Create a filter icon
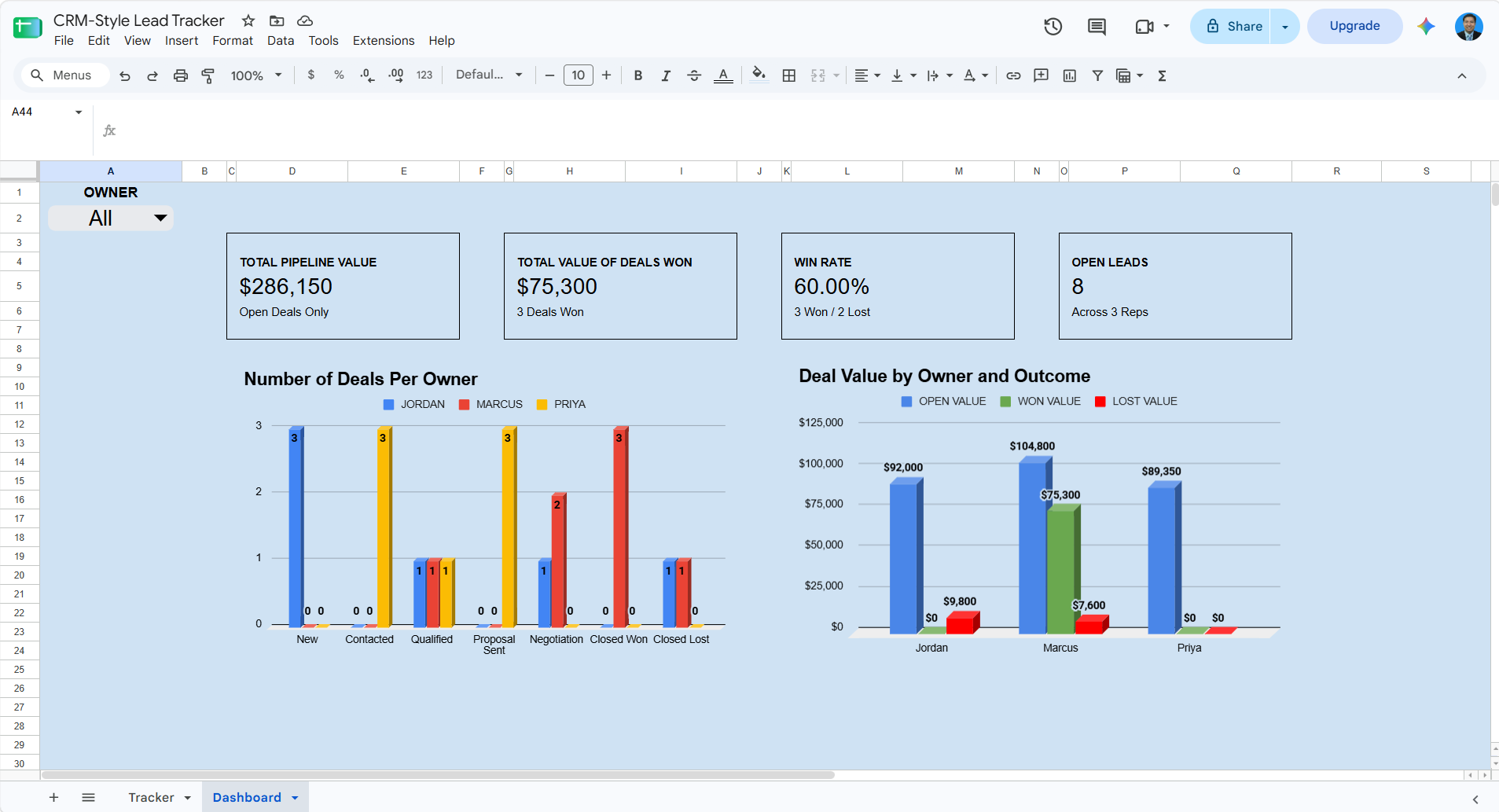This screenshot has height=812, width=1499. (x=1097, y=75)
